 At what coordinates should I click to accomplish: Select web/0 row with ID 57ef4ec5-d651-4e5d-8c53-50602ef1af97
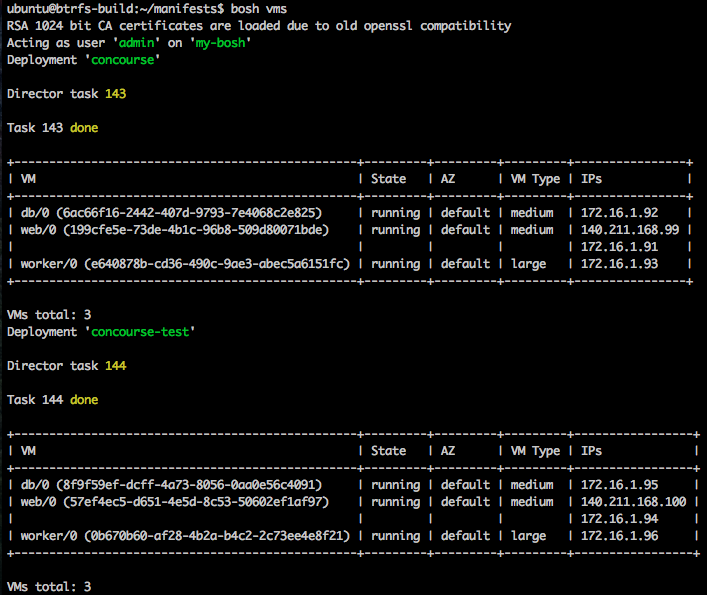(x=354, y=502)
